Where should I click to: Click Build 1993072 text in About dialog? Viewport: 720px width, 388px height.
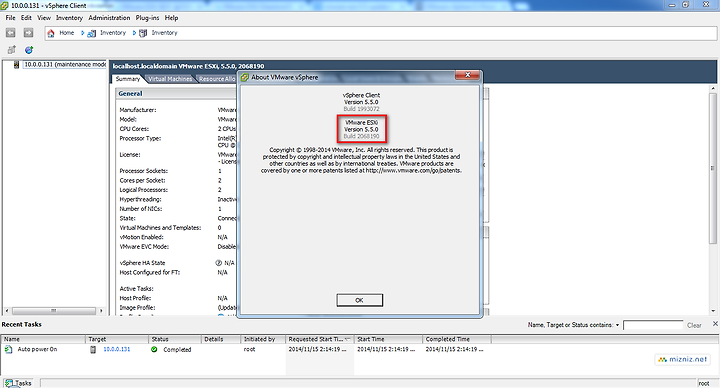click(x=361, y=109)
